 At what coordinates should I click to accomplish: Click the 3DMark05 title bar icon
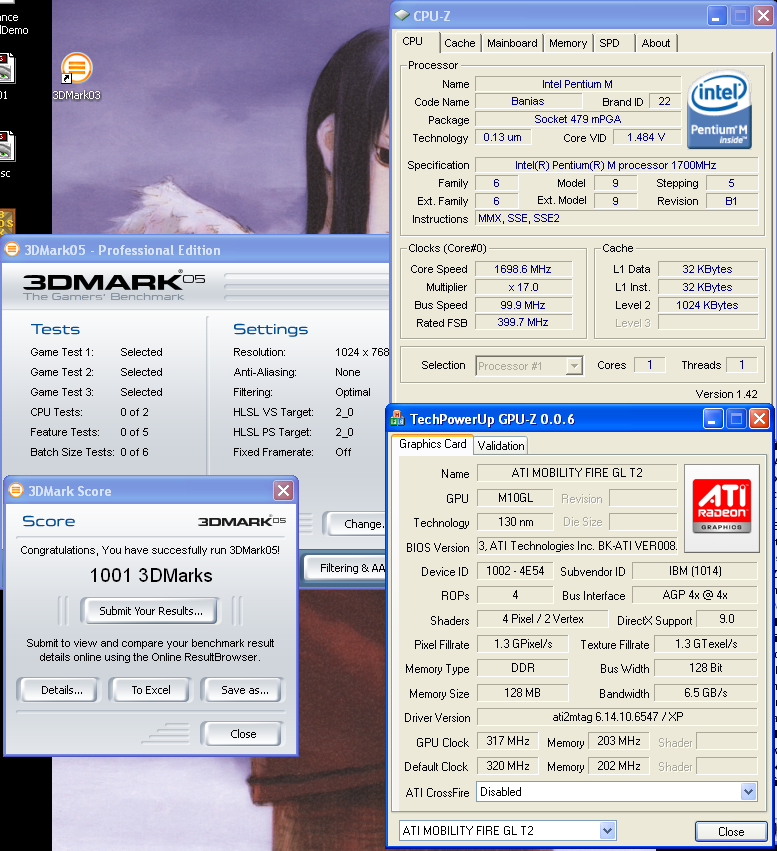[x=12, y=249]
